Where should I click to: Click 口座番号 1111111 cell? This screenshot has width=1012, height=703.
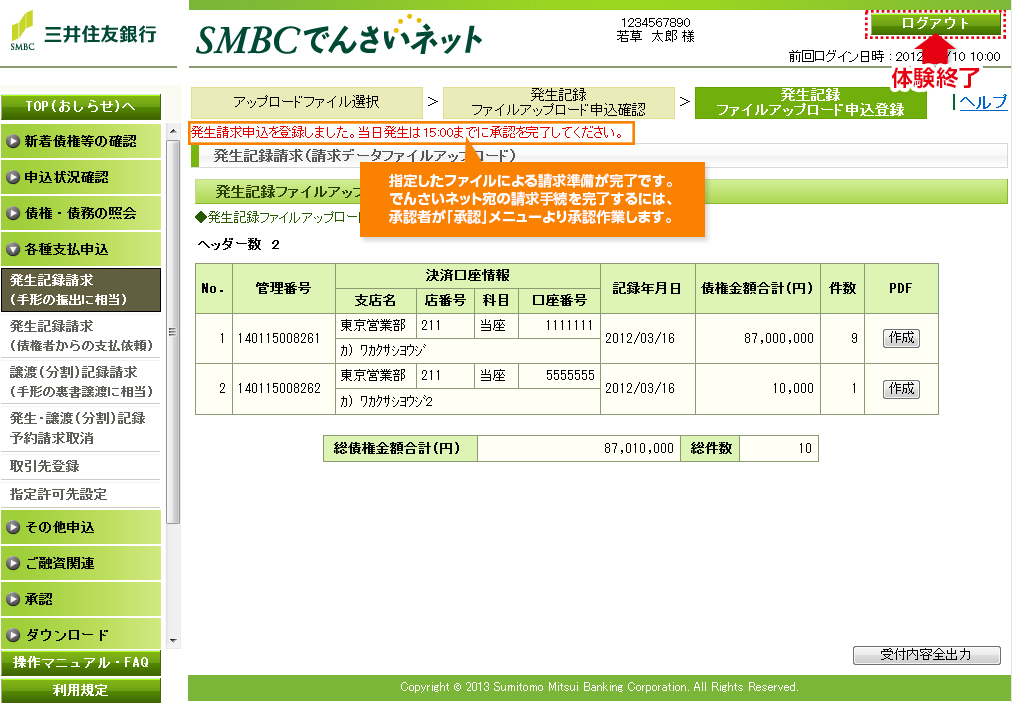559,326
